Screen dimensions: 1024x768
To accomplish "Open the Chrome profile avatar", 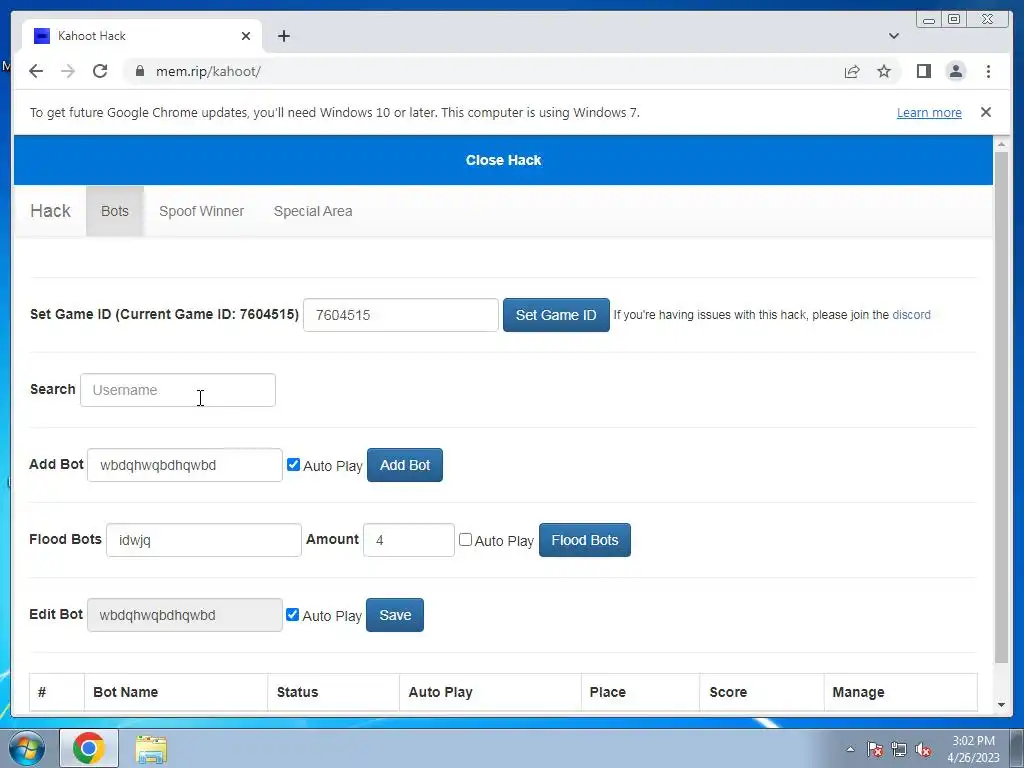I will coord(955,71).
